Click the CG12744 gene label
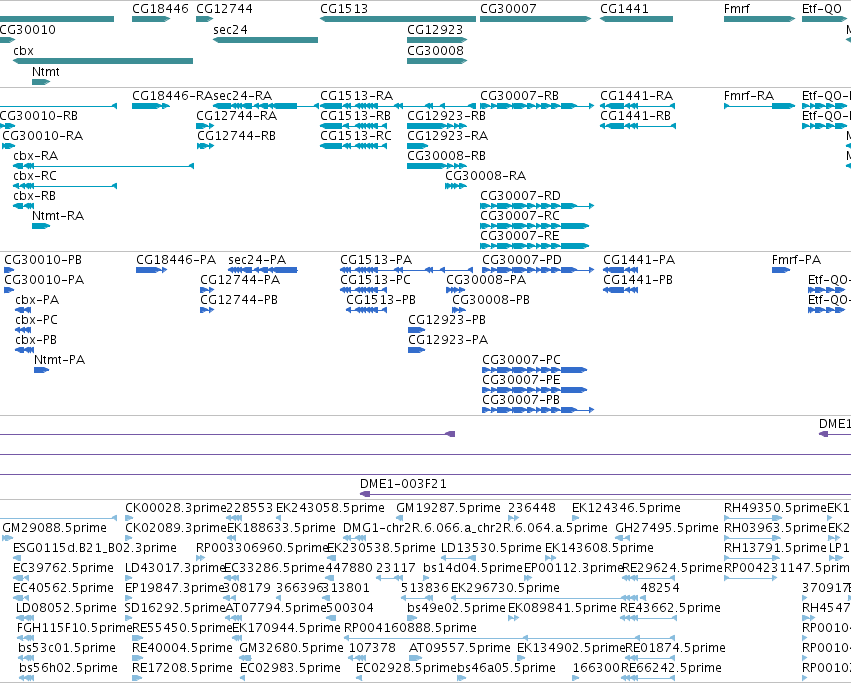This screenshot has height=683, width=851. coord(224,9)
